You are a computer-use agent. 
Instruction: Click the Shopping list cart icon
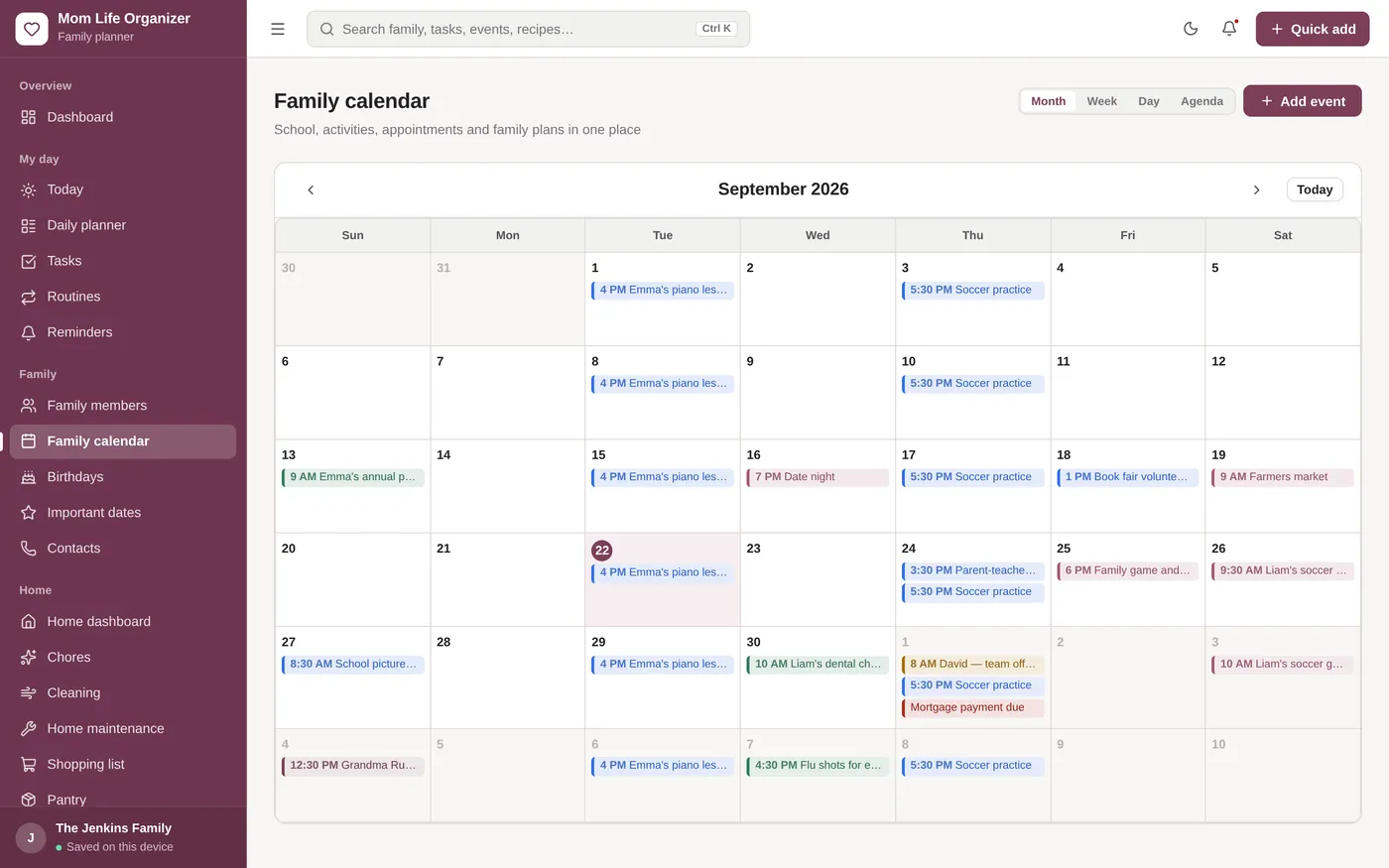pos(29,765)
